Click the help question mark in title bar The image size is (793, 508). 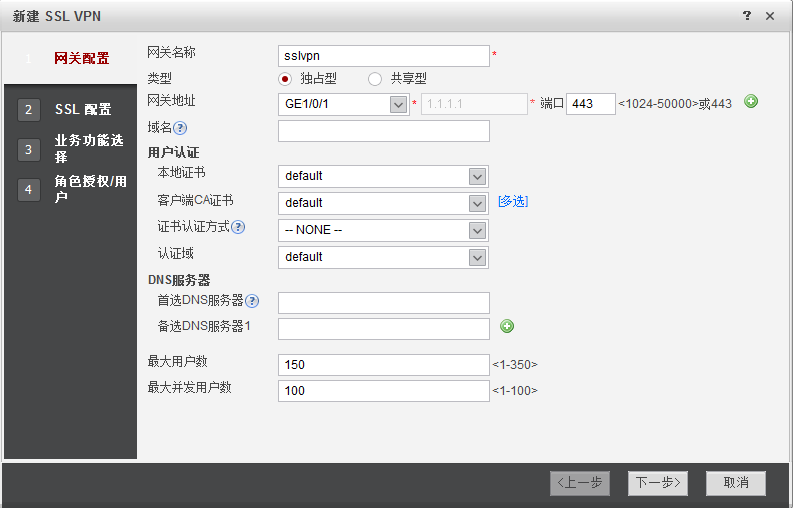tap(746, 16)
